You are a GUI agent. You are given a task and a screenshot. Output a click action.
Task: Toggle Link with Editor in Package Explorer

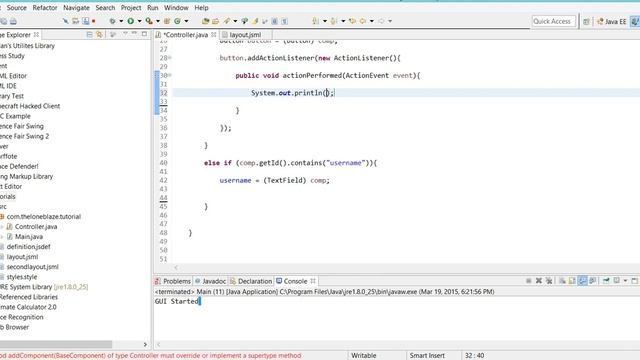99,35
